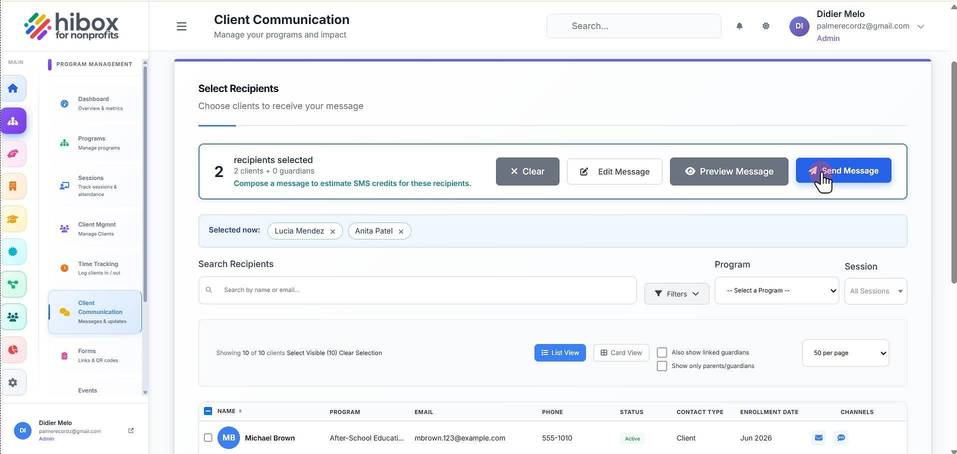Click the Dashboard globe icon in sidebar
Screen dimensions: 957x454
65,104
